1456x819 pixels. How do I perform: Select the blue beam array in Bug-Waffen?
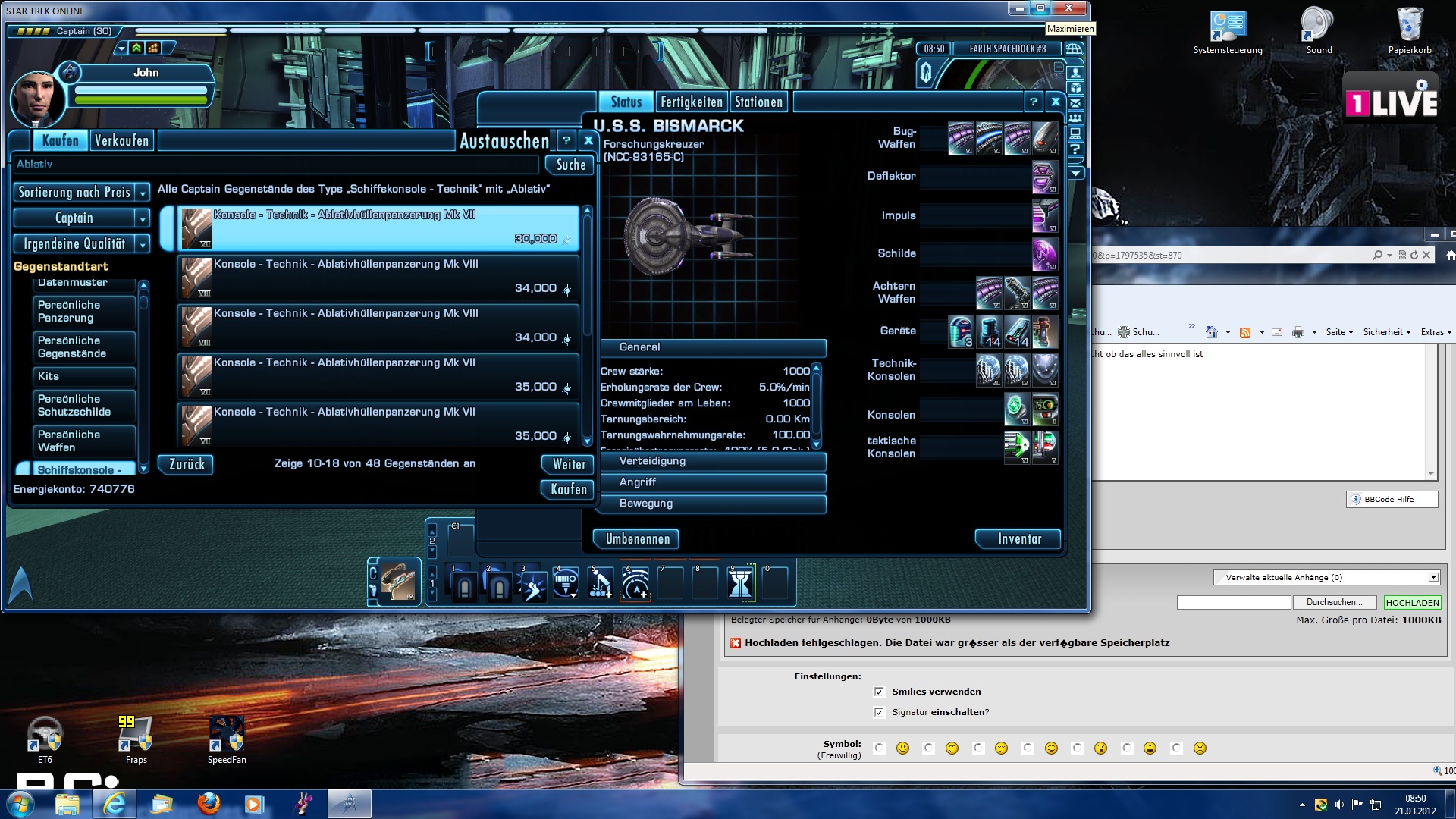tap(989, 138)
